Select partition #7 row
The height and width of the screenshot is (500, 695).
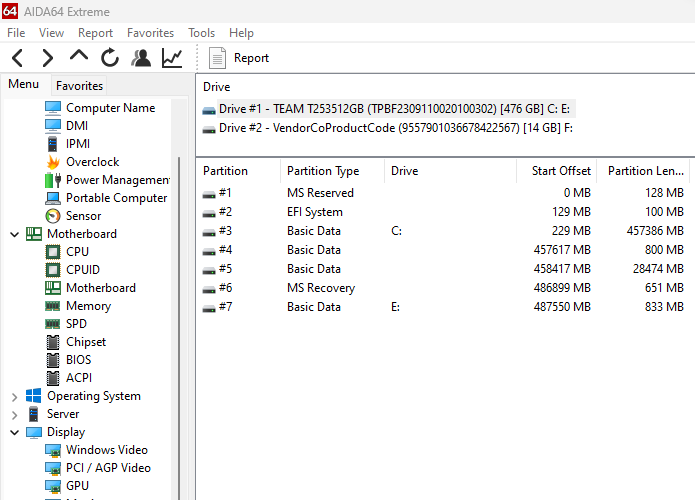(443, 307)
